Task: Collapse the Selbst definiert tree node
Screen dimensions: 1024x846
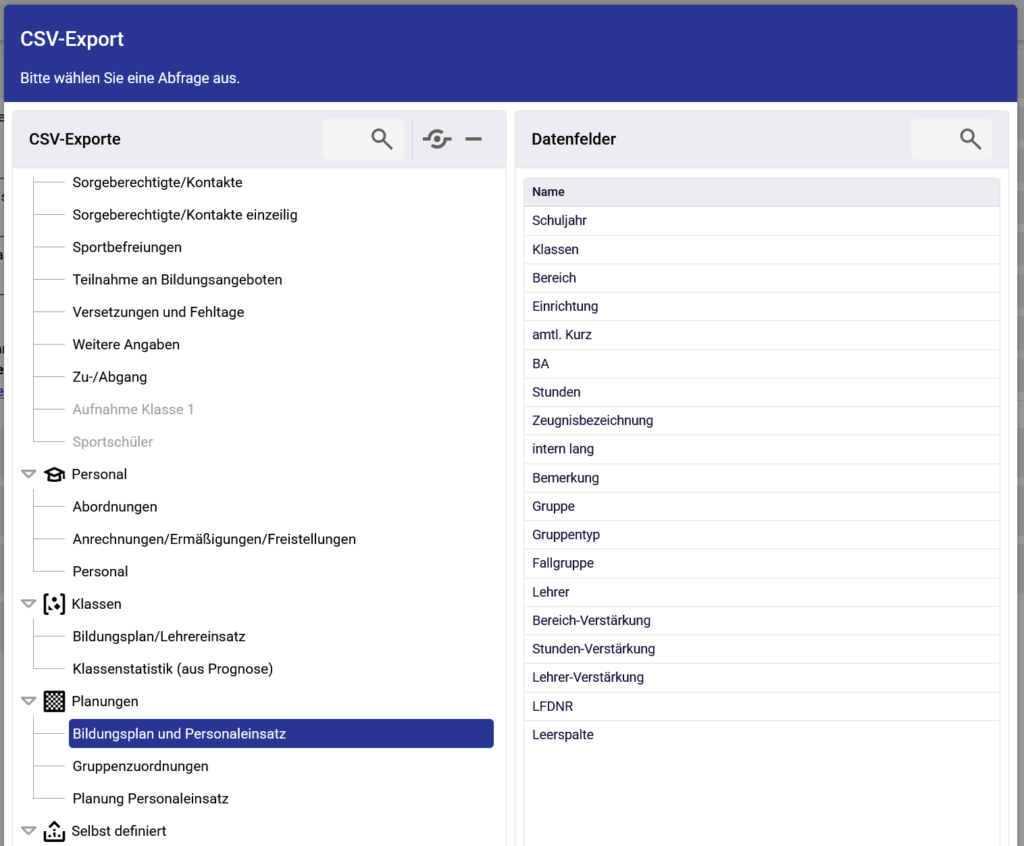Action: [x=28, y=831]
